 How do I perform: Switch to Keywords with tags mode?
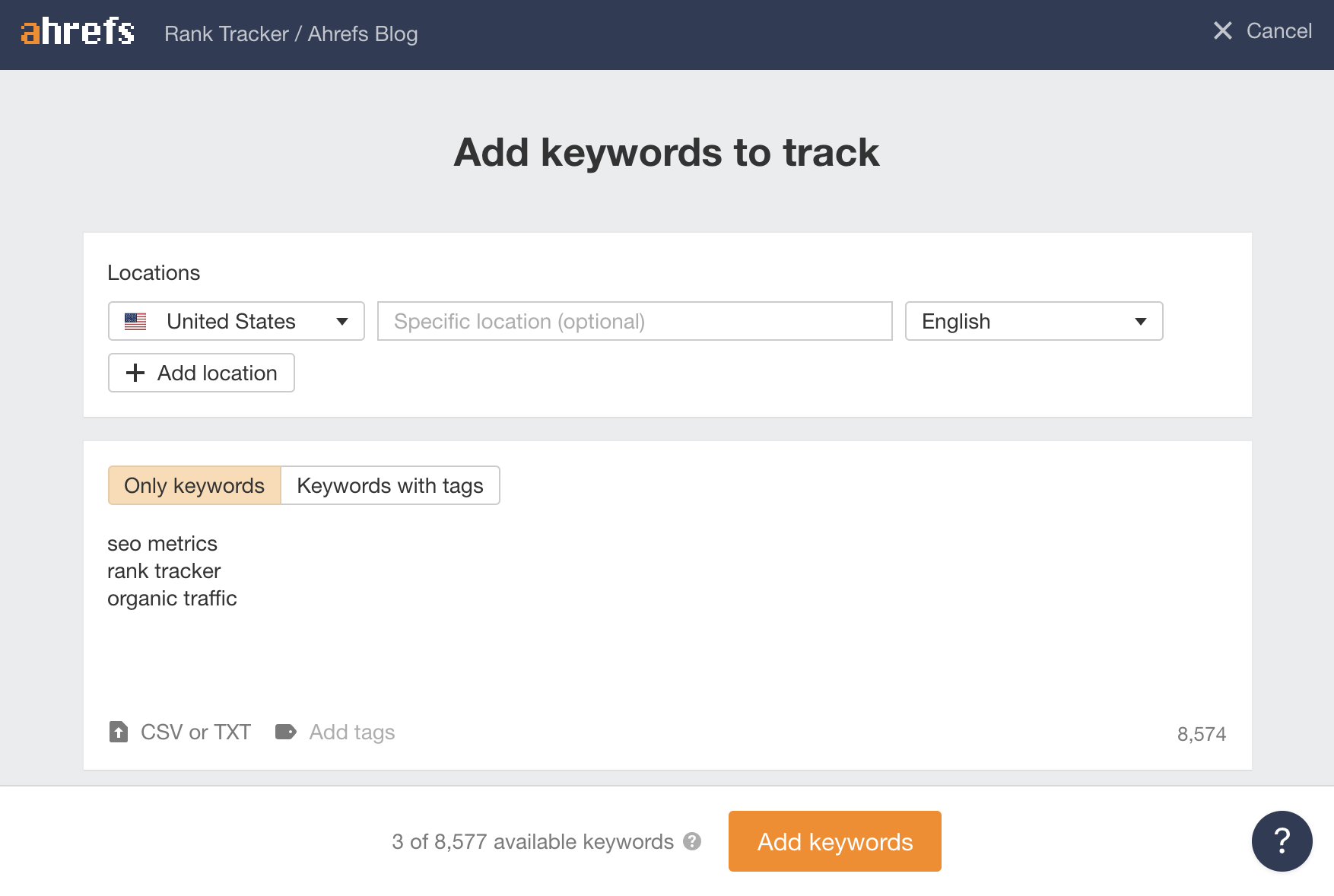point(390,485)
